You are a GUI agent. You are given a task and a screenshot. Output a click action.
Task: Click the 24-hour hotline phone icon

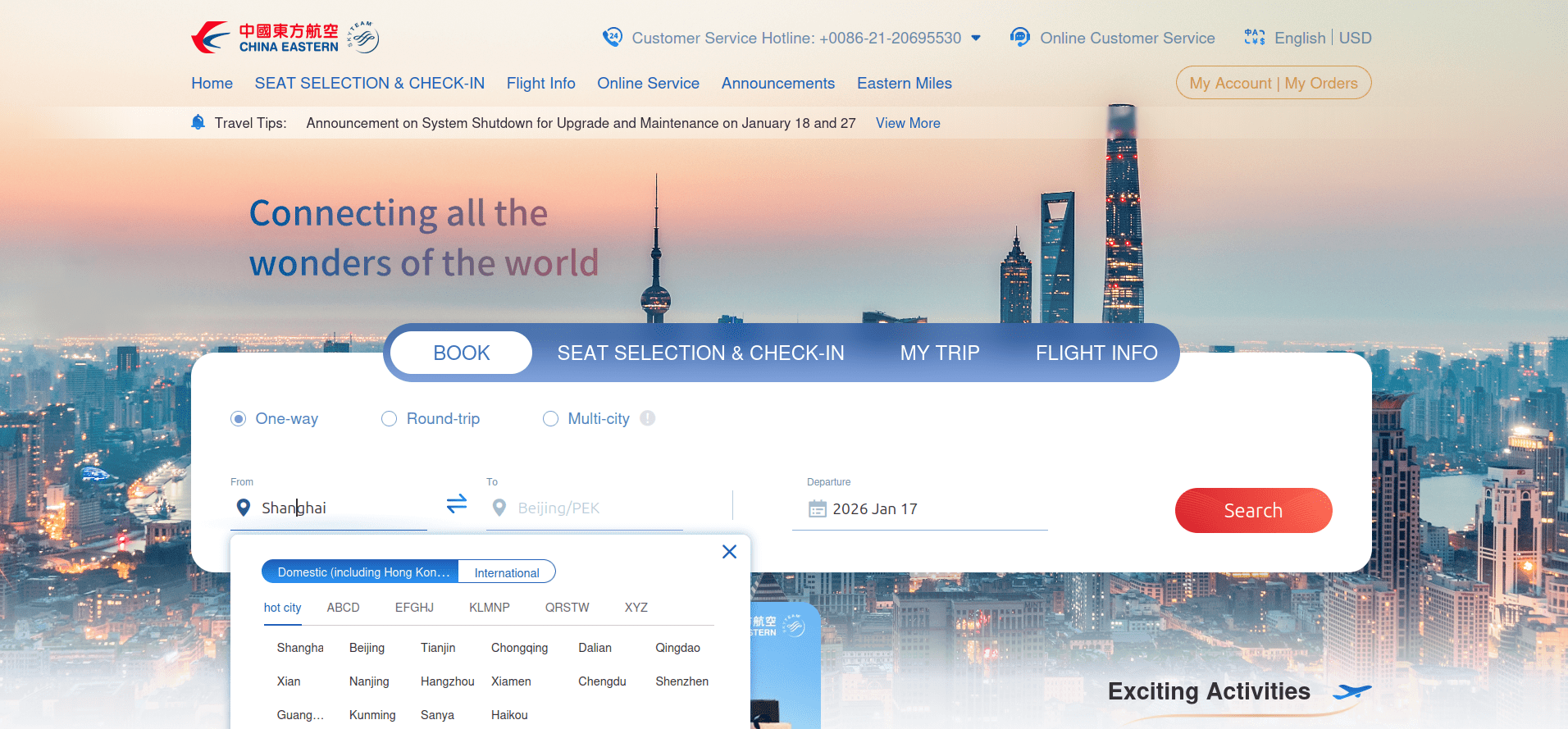(x=612, y=38)
